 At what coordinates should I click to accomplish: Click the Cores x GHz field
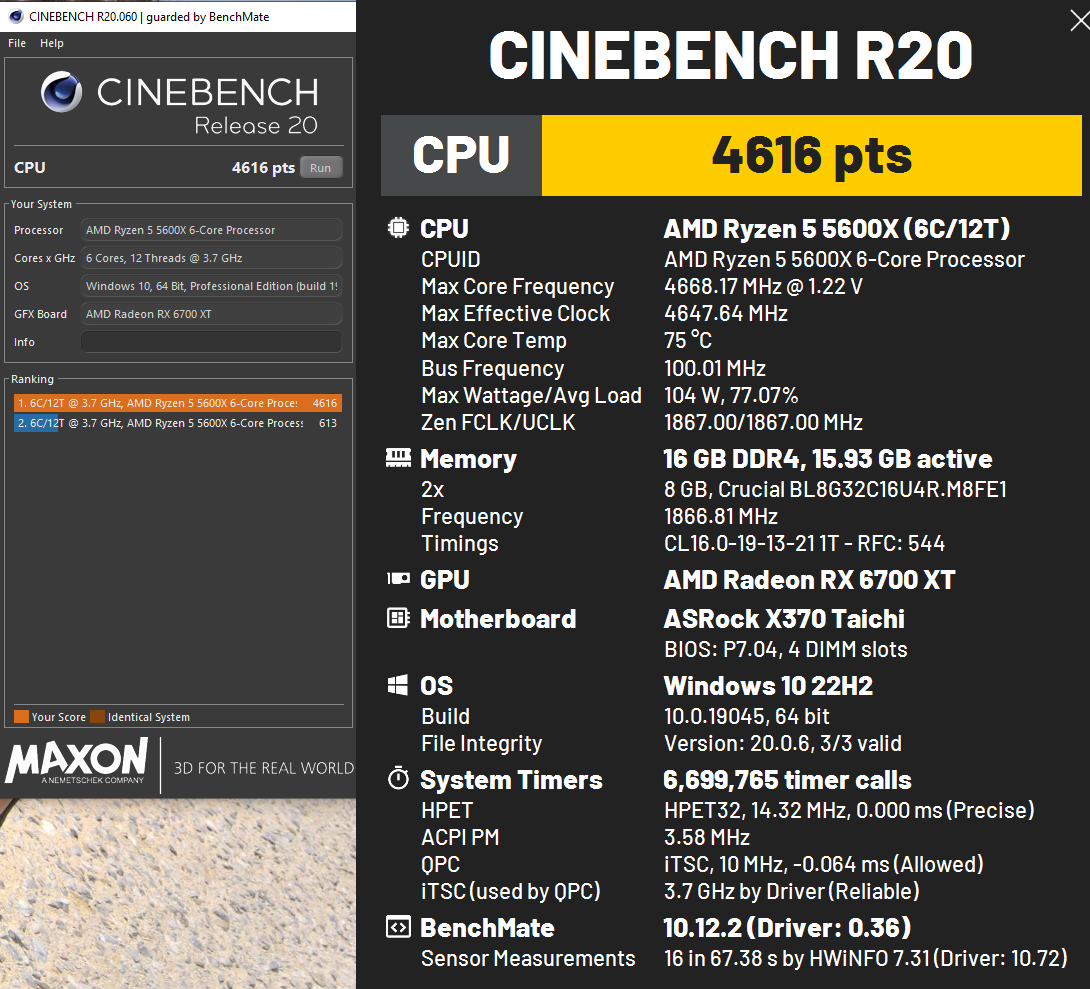point(211,258)
